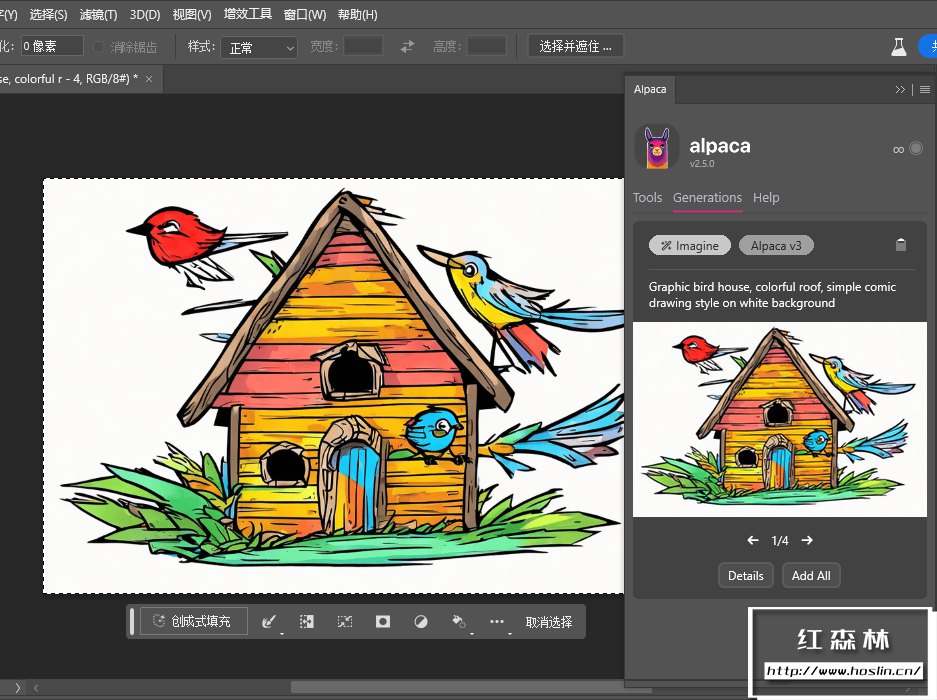Click the invert selection icon in taskbar
937x700 pixels.
307,621
